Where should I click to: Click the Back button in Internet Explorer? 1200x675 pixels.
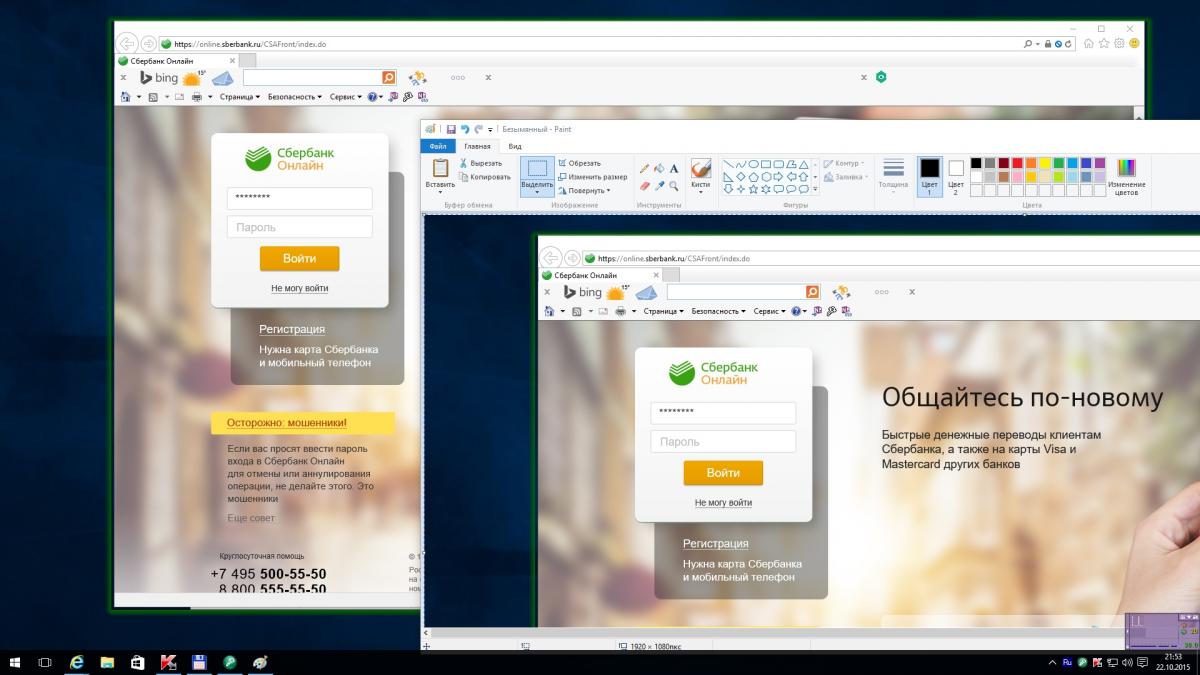click(127, 43)
